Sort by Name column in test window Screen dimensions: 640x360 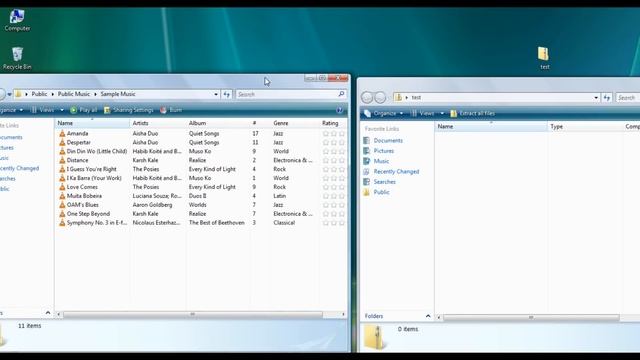pyautogui.click(x=491, y=127)
